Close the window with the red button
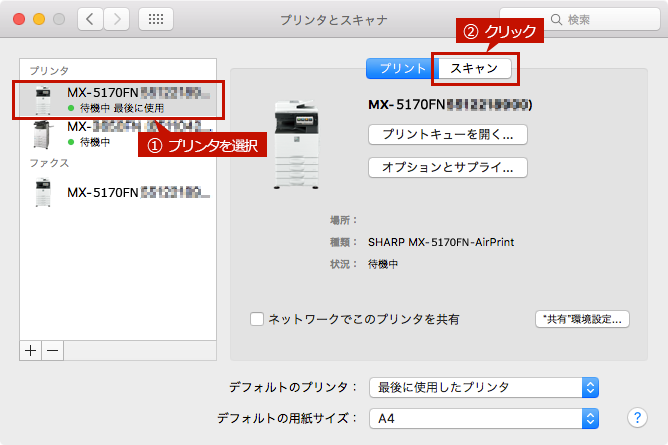668x445 pixels. tap(19, 19)
